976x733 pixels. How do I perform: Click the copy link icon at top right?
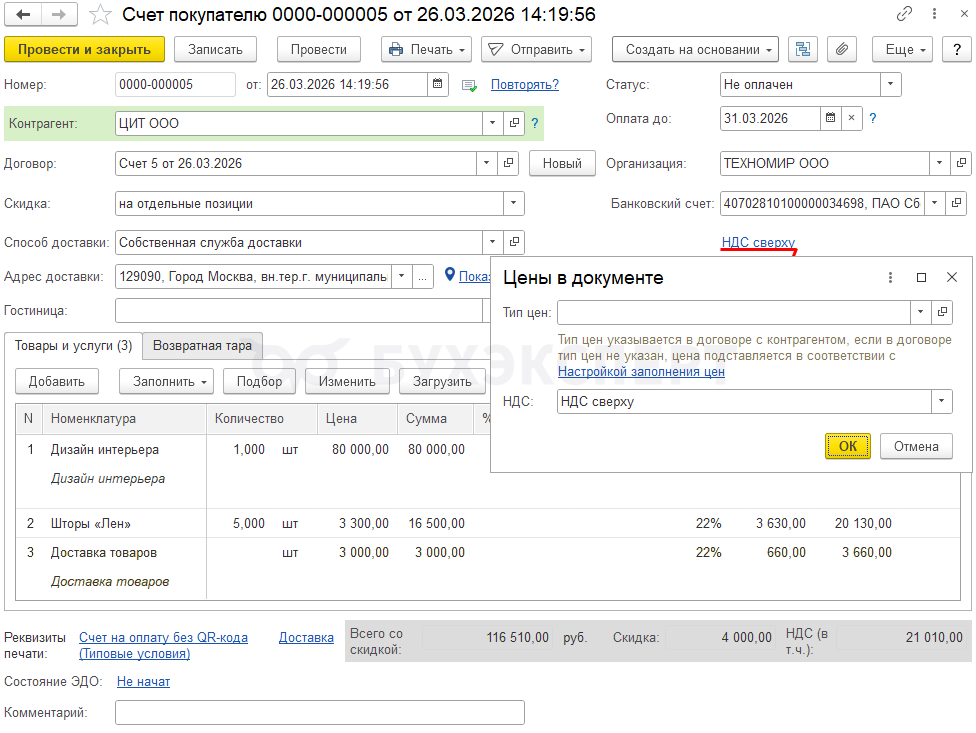[905, 14]
